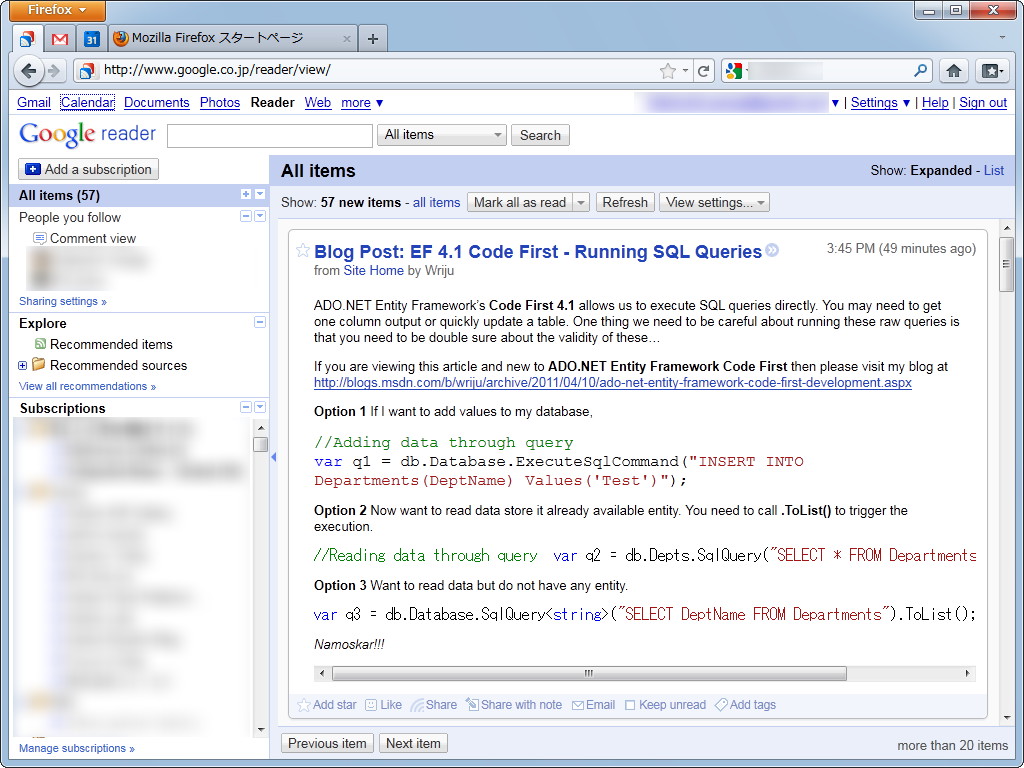Collapse the Subscriptions section
Viewport: 1024px width, 768px height.
(246, 407)
